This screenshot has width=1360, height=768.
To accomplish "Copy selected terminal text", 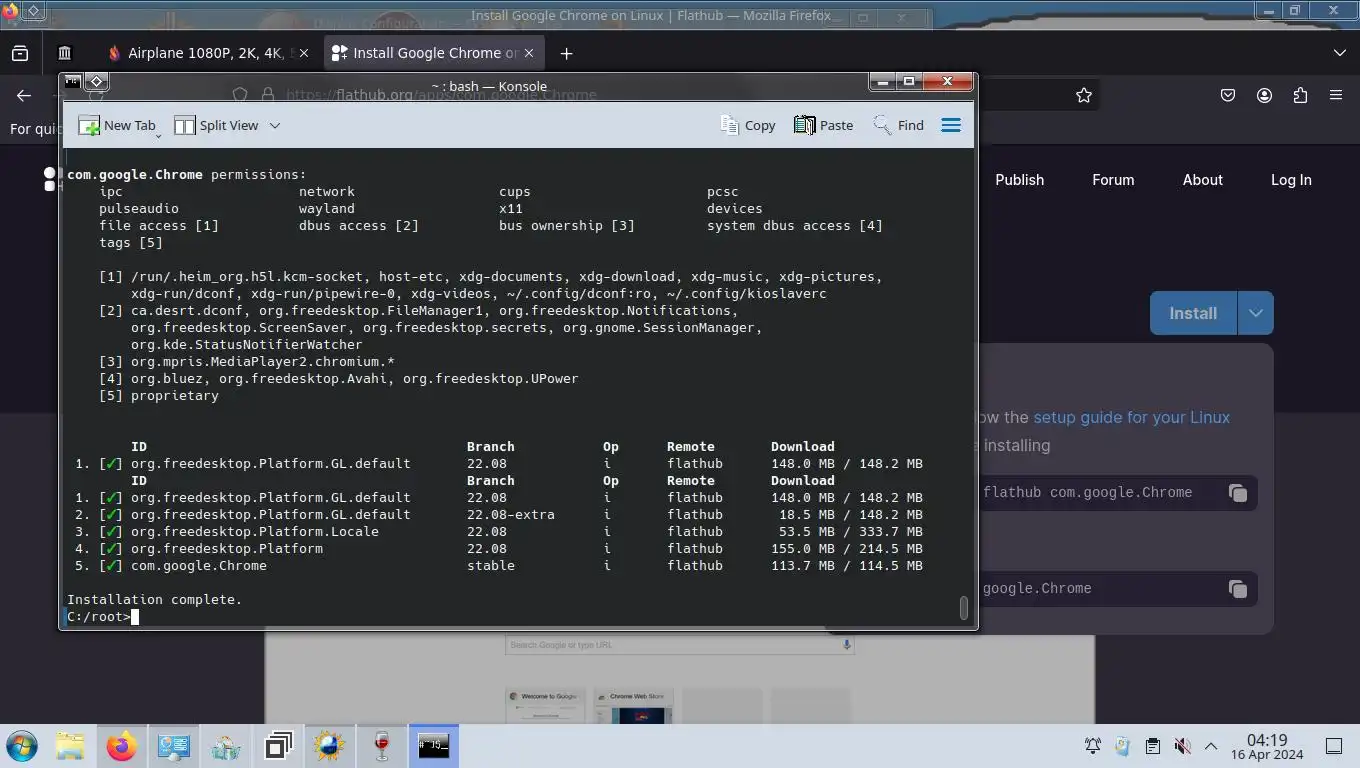I will click(748, 125).
